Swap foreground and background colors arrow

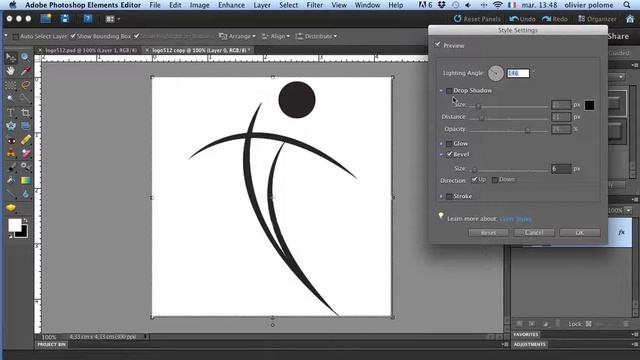click(x=25, y=221)
